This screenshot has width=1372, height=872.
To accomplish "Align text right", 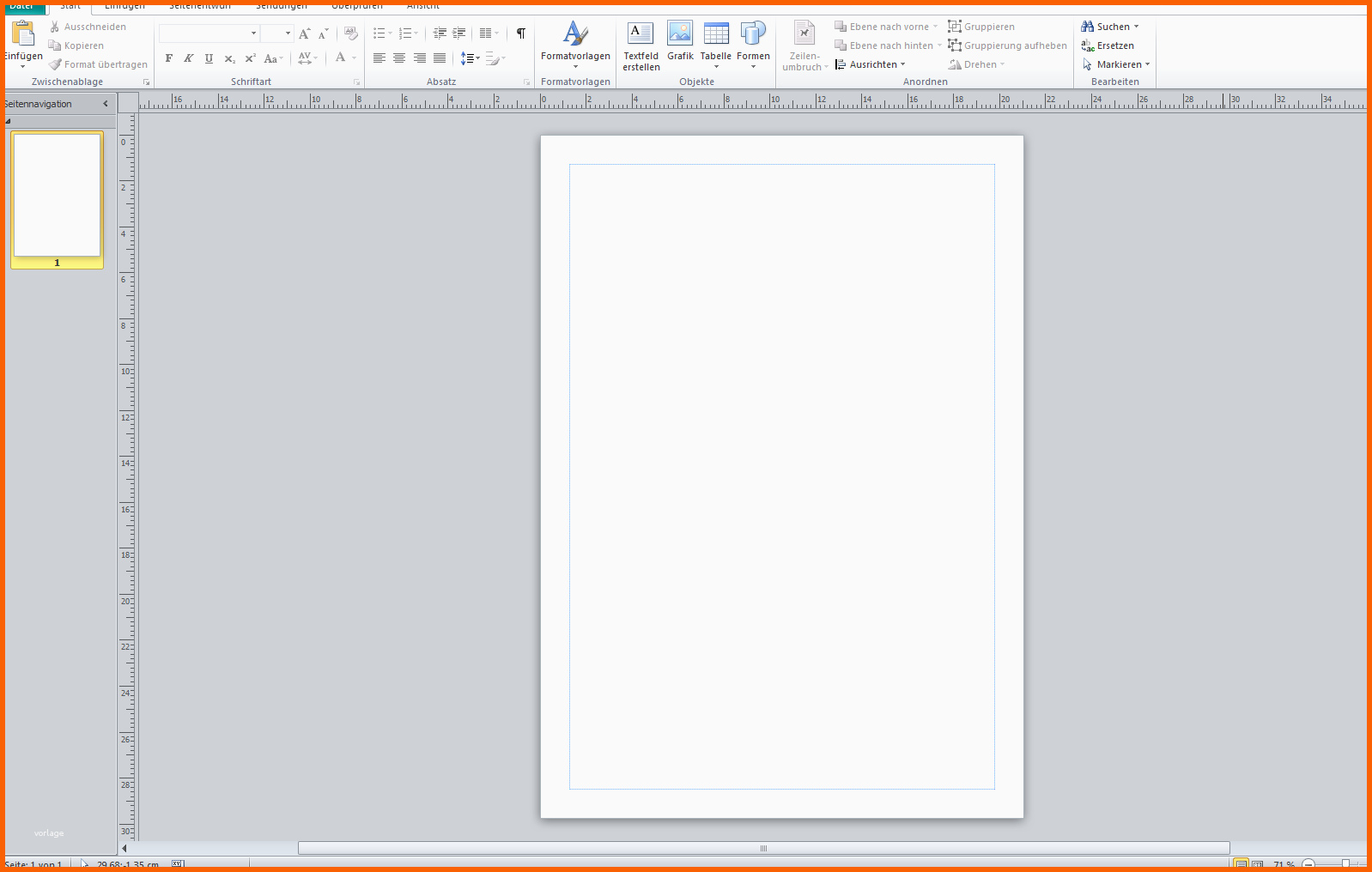I will tap(419, 58).
